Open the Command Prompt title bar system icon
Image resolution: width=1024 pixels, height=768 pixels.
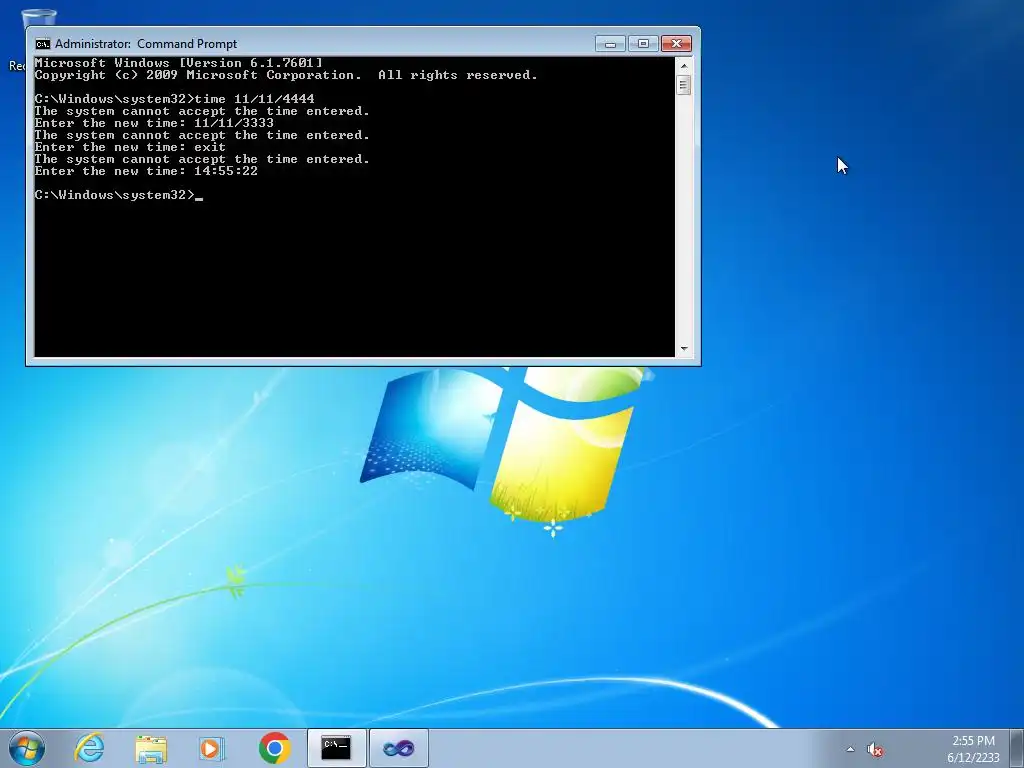coord(43,44)
